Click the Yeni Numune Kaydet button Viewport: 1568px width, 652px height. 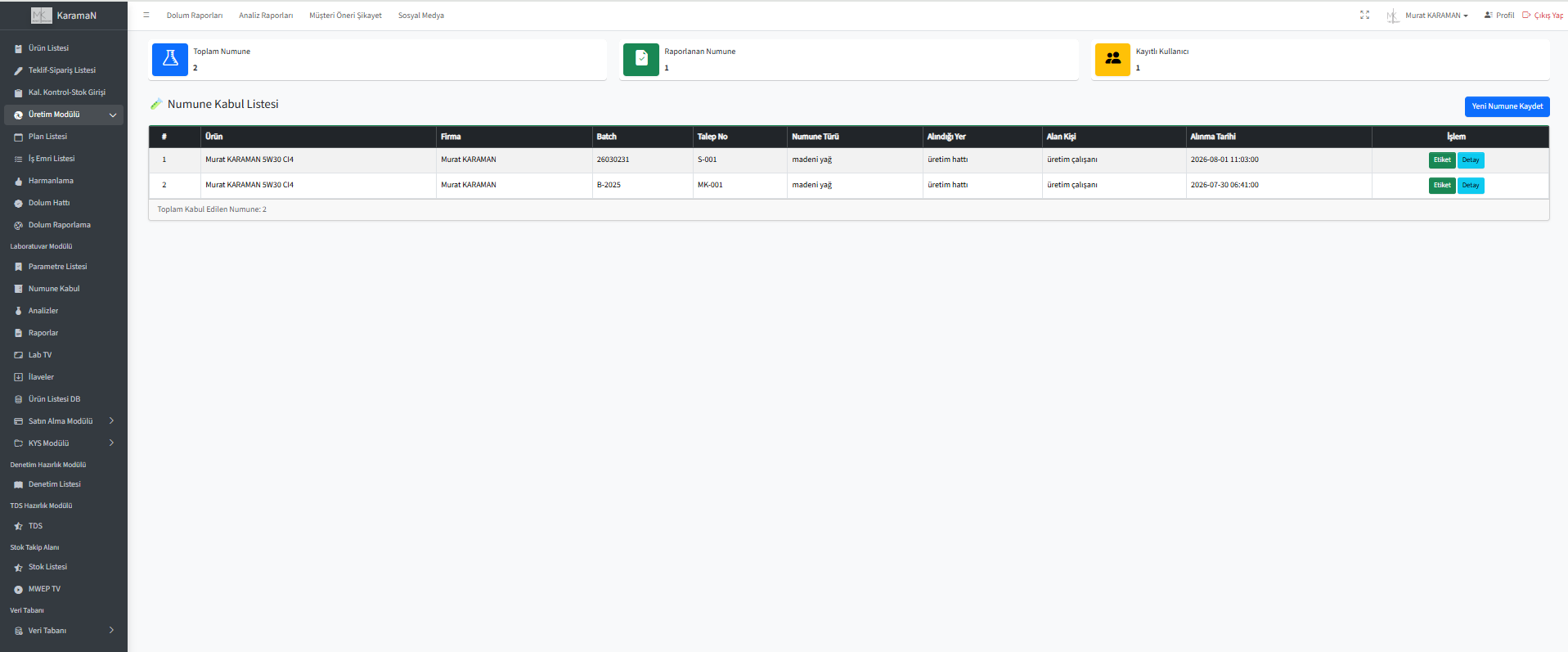click(1507, 106)
